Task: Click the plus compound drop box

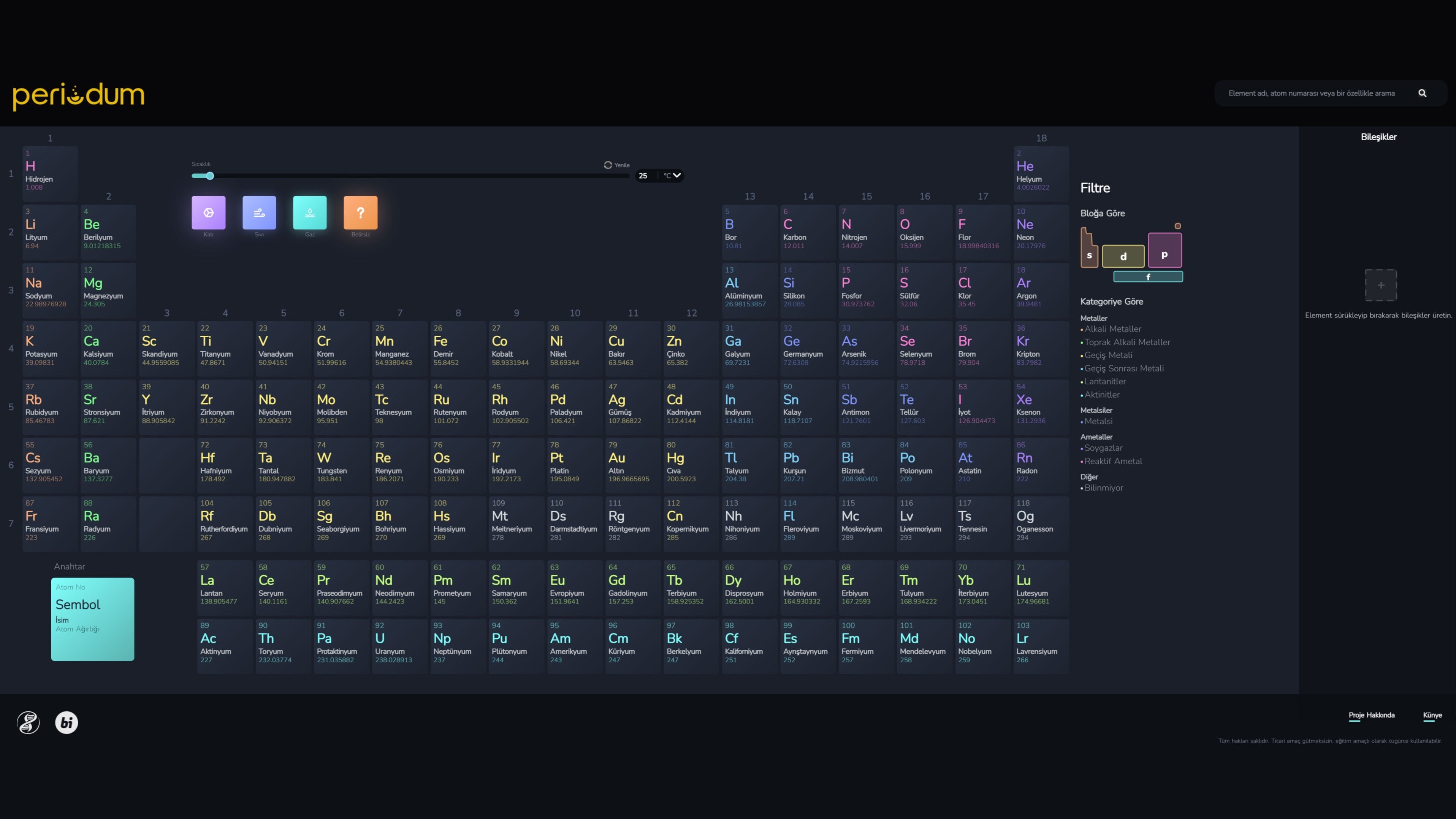Action: coord(1380,285)
